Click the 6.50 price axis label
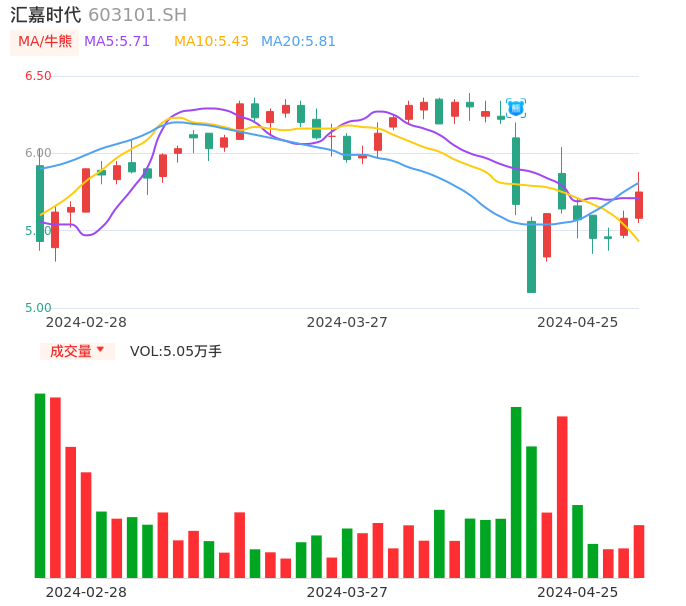Screen dimensions: 686x606 tap(38, 76)
